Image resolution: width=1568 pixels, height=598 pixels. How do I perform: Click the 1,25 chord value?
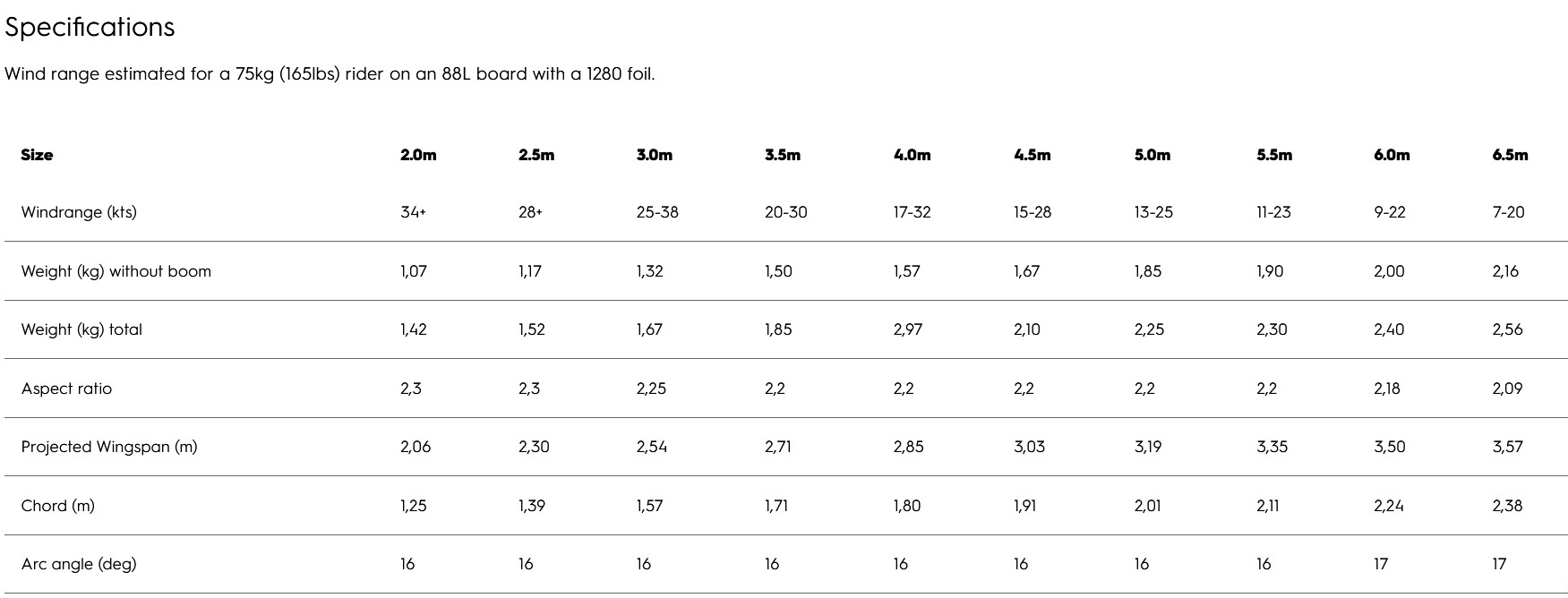pyautogui.click(x=413, y=506)
